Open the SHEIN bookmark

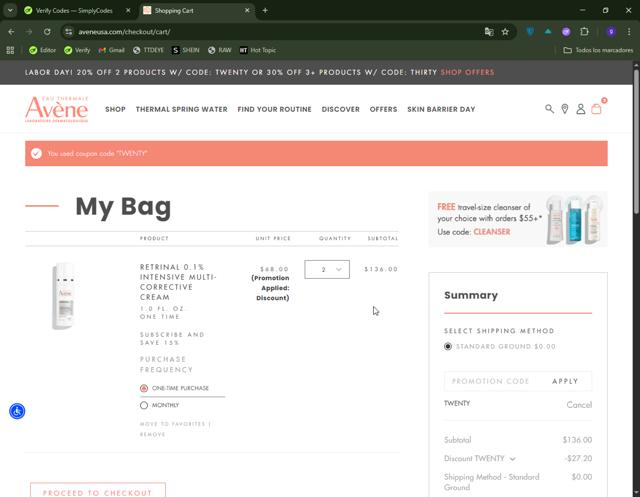tap(186, 50)
